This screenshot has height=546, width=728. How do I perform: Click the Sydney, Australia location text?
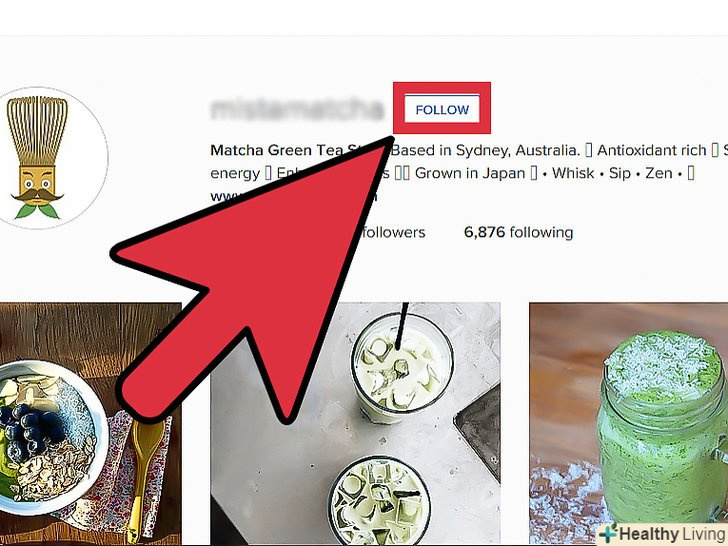pyautogui.click(x=518, y=150)
